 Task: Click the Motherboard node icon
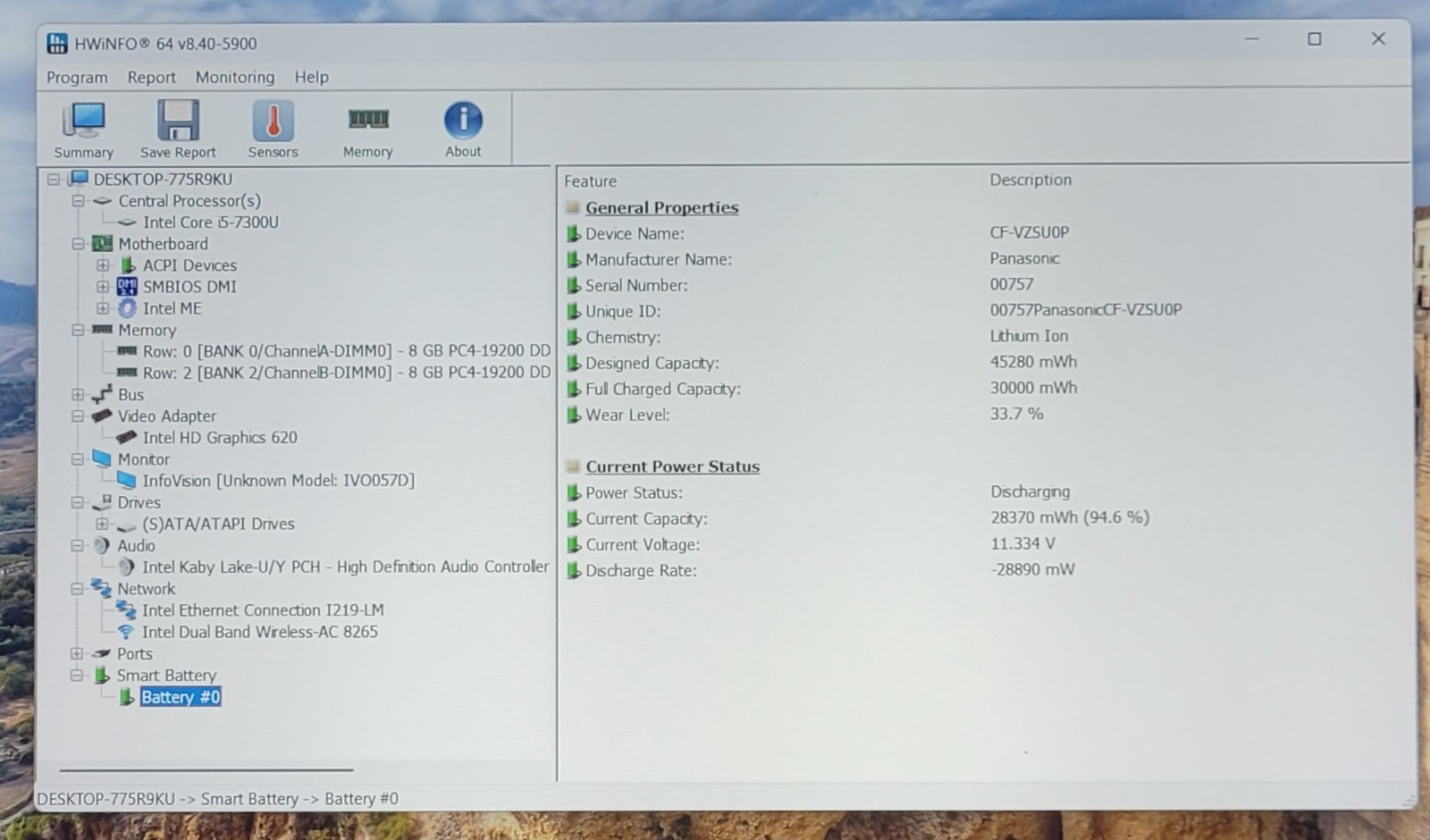tap(103, 244)
